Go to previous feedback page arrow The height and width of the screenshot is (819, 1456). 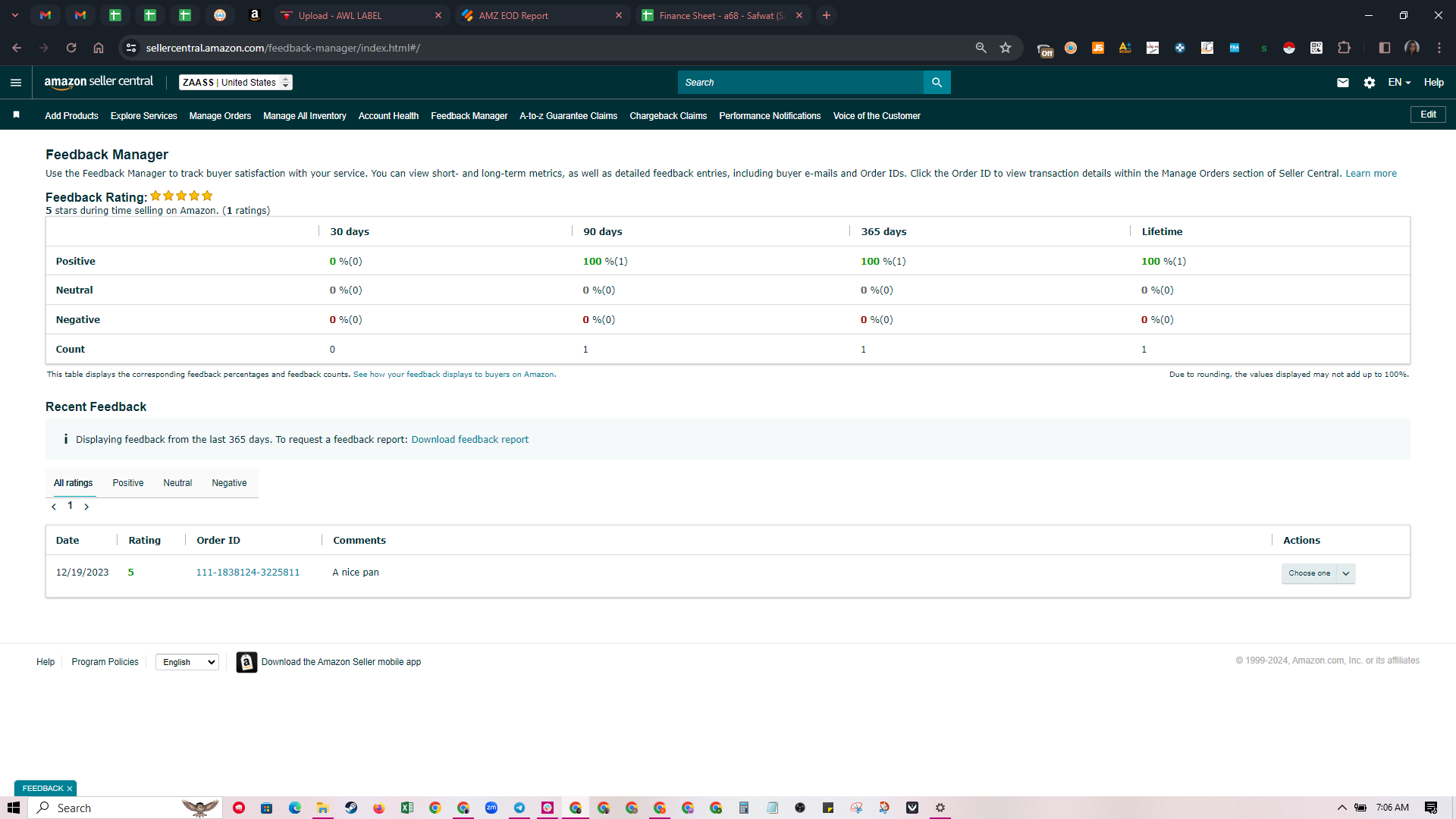[54, 507]
